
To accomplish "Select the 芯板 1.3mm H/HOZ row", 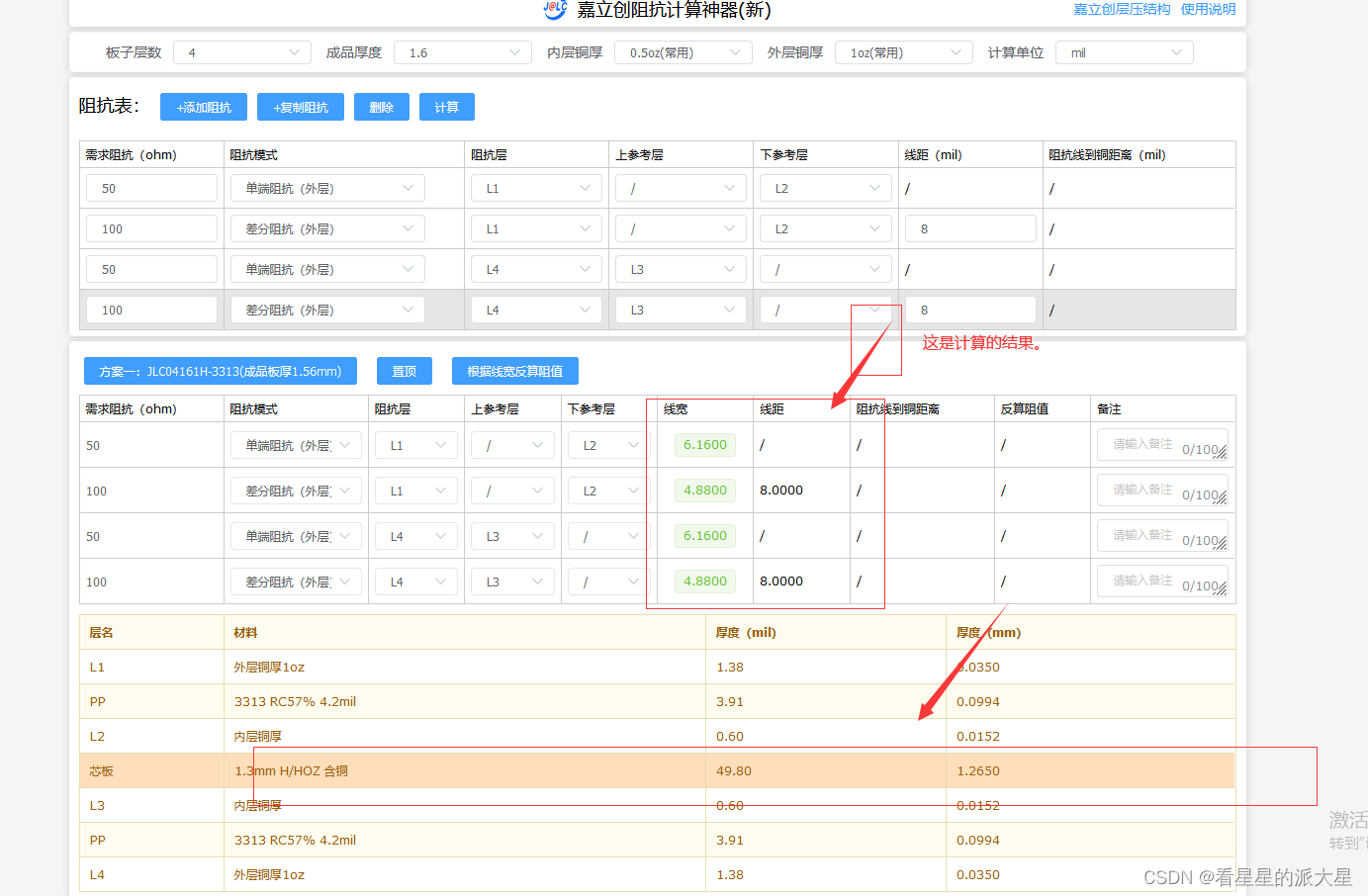I will pos(657,770).
